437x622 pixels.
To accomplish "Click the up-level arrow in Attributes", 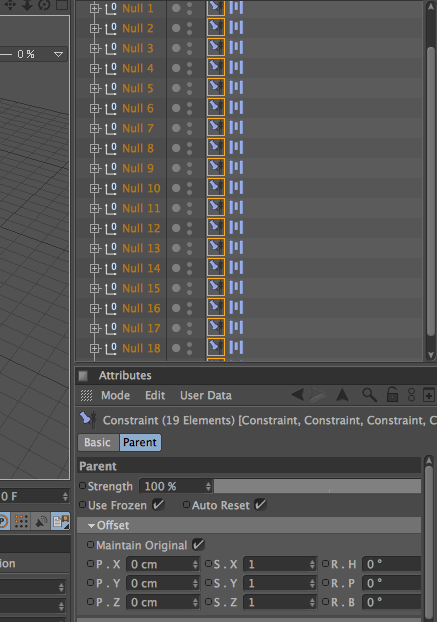I will pyautogui.click(x=342, y=395).
